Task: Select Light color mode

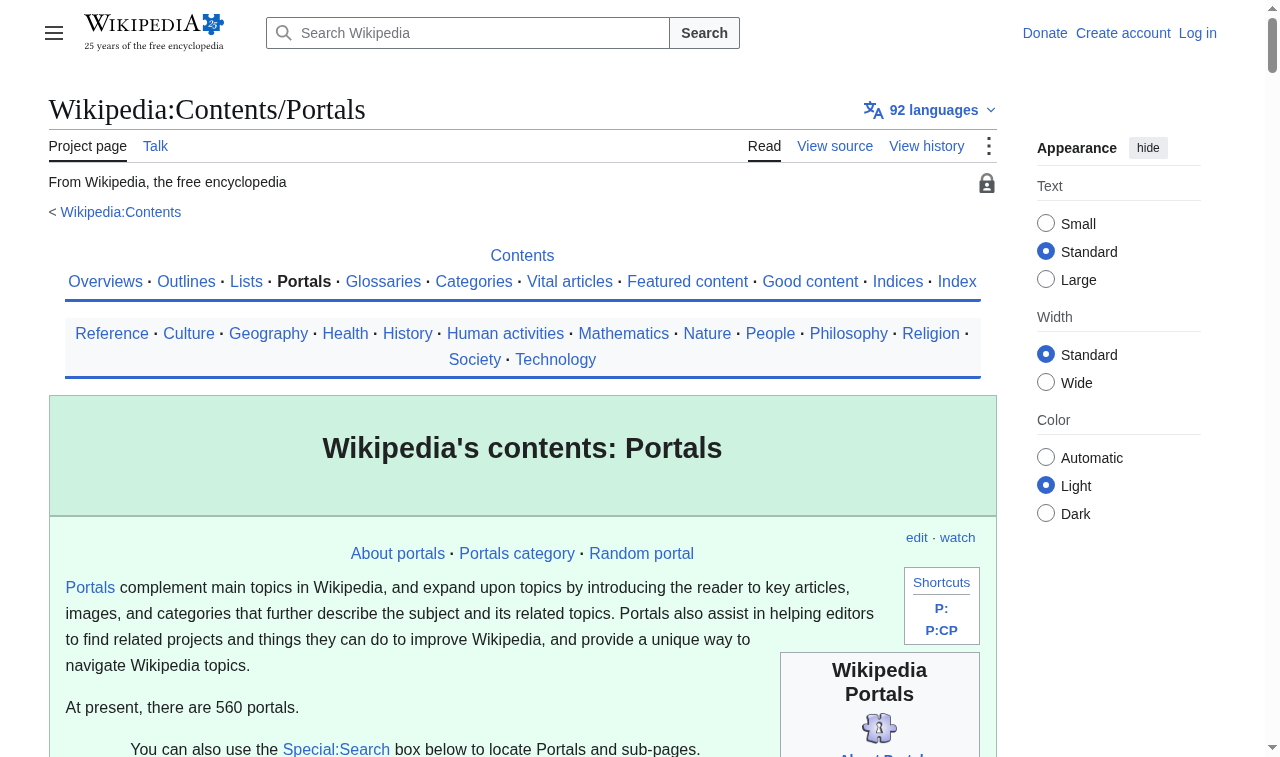Action: (x=1046, y=485)
